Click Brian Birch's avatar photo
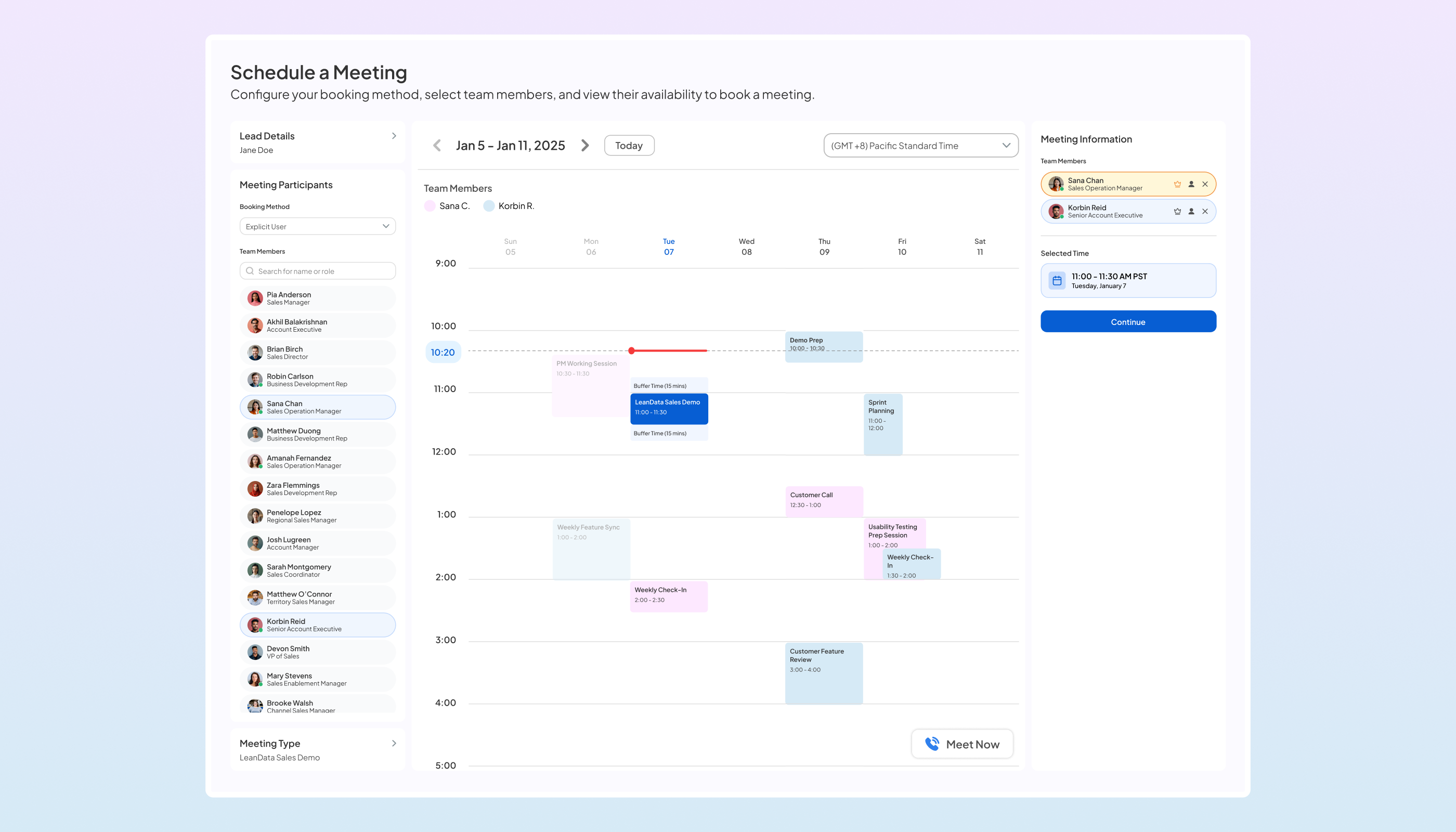Image resolution: width=1456 pixels, height=832 pixels. (255, 353)
